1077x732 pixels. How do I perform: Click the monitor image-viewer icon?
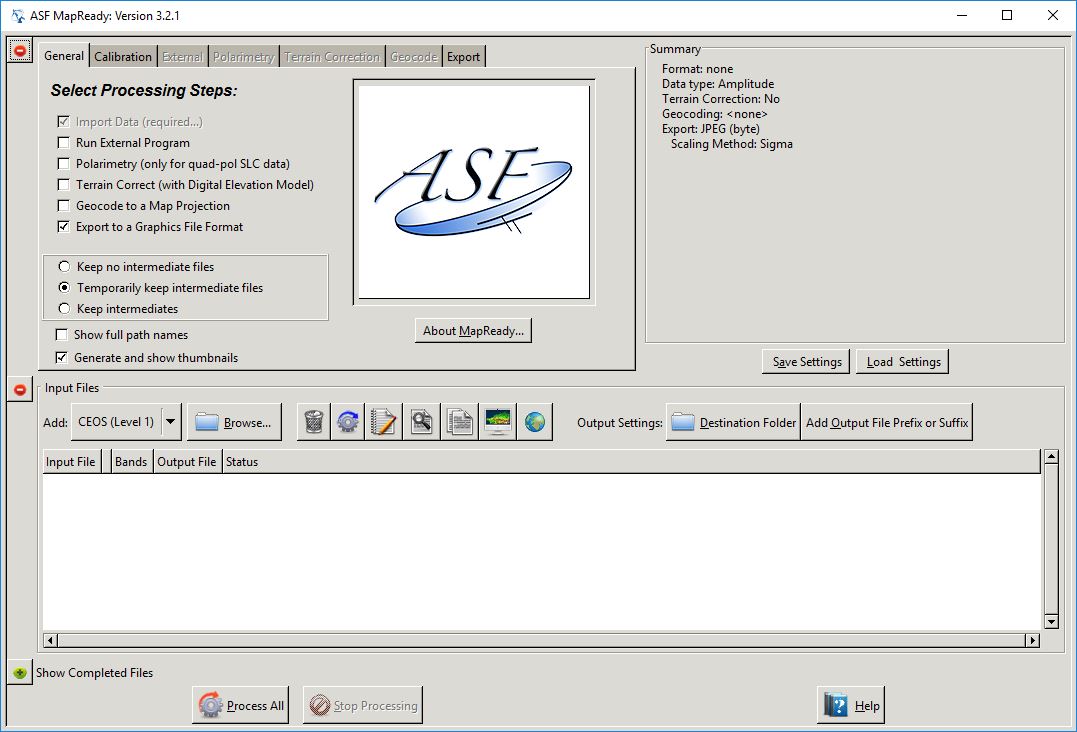click(x=497, y=422)
